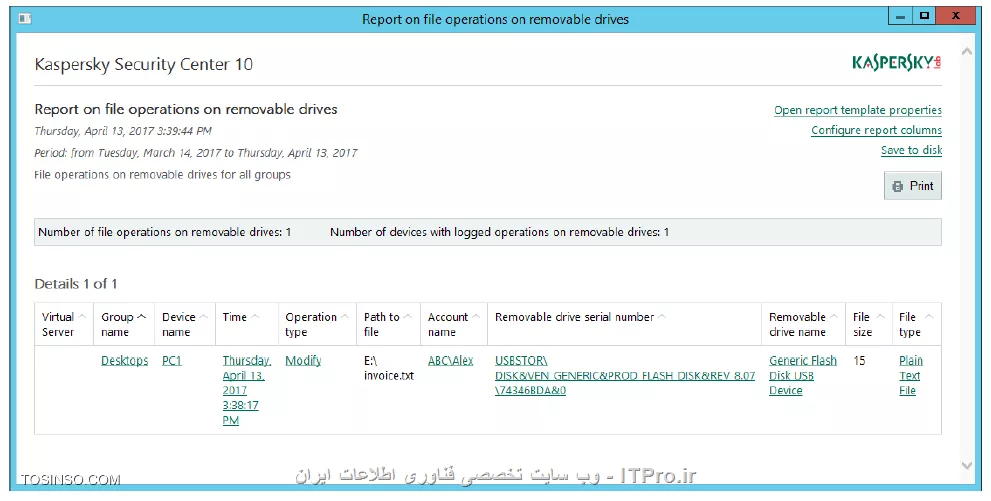This screenshot has width=991, height=501.
Task: Sort by Group name column header
Action: point(124,324)
